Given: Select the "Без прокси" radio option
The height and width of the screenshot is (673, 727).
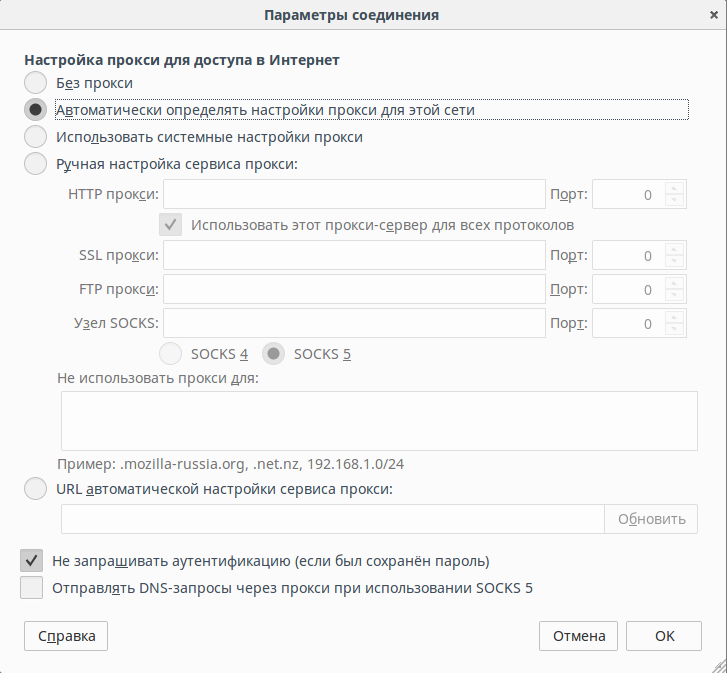Looking at the screenshot, I should [35, 83].
